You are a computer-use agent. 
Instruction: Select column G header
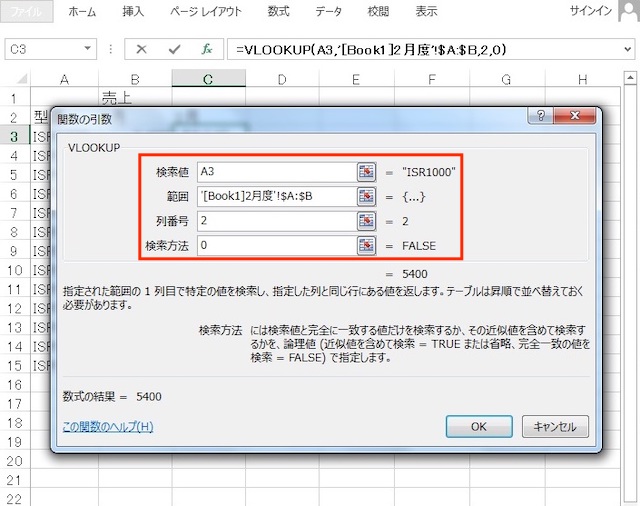click(x=507, y=79)
